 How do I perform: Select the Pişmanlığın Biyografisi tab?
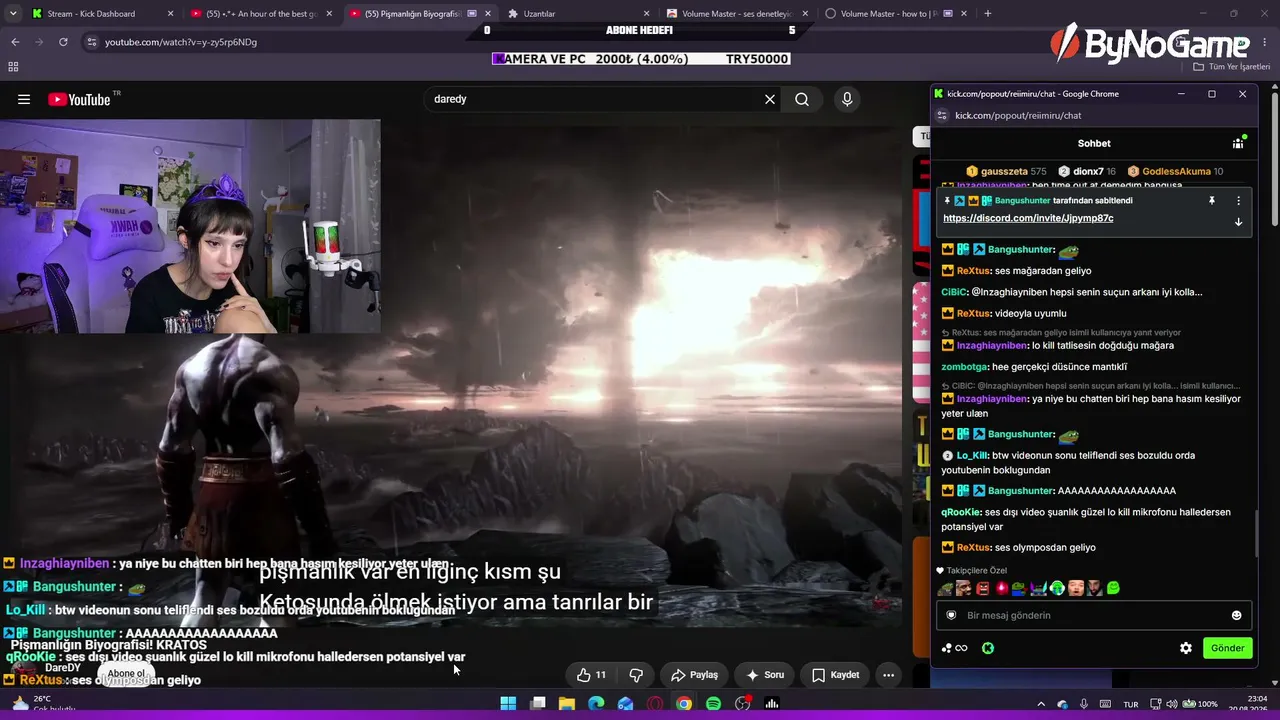coord(421,14)
